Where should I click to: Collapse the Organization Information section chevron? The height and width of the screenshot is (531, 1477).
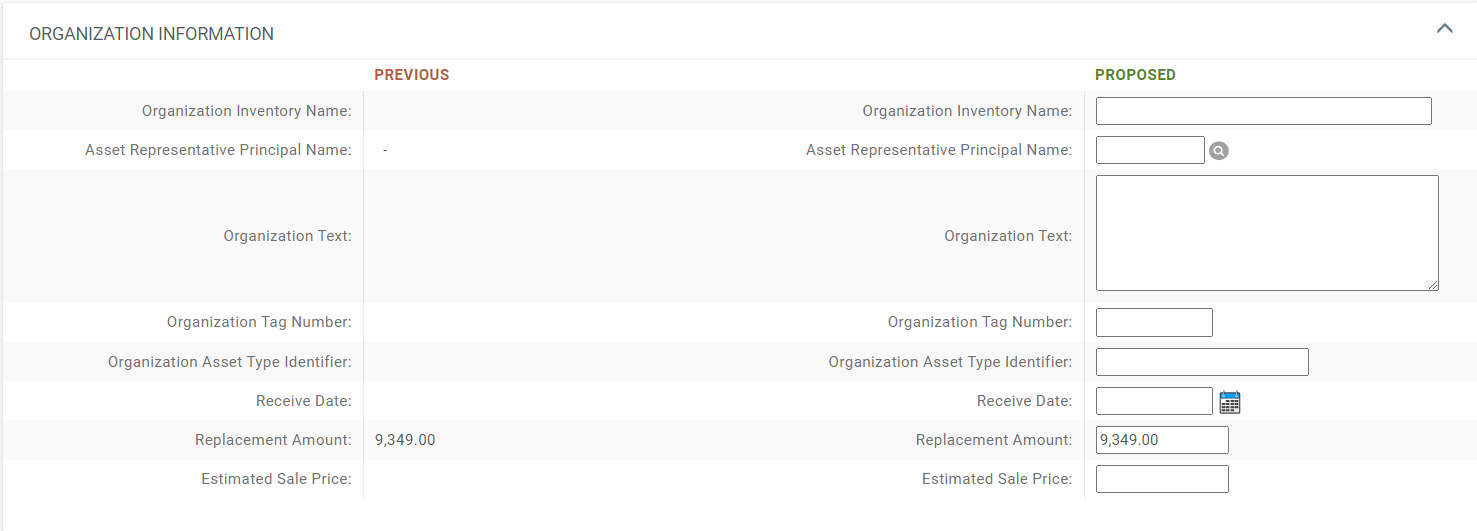click(1444, 29)
